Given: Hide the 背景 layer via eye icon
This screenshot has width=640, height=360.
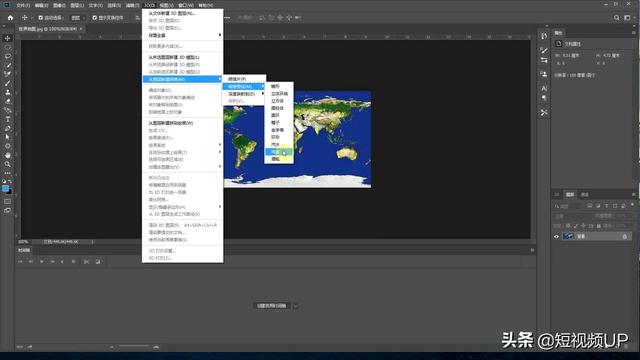Looking at the screenshot, I should point(556,237).
